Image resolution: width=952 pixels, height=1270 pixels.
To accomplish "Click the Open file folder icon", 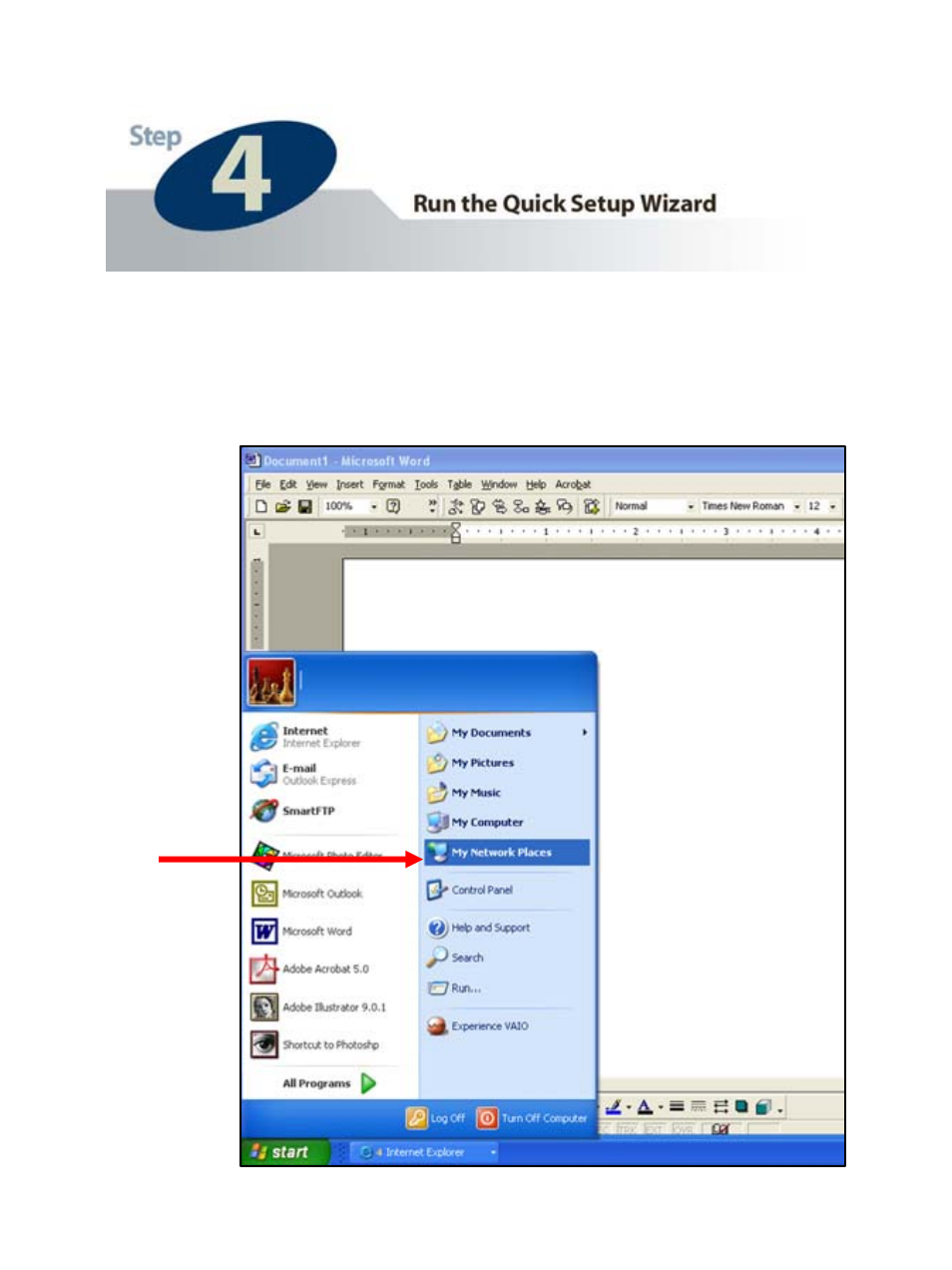I will pos(283,506).
